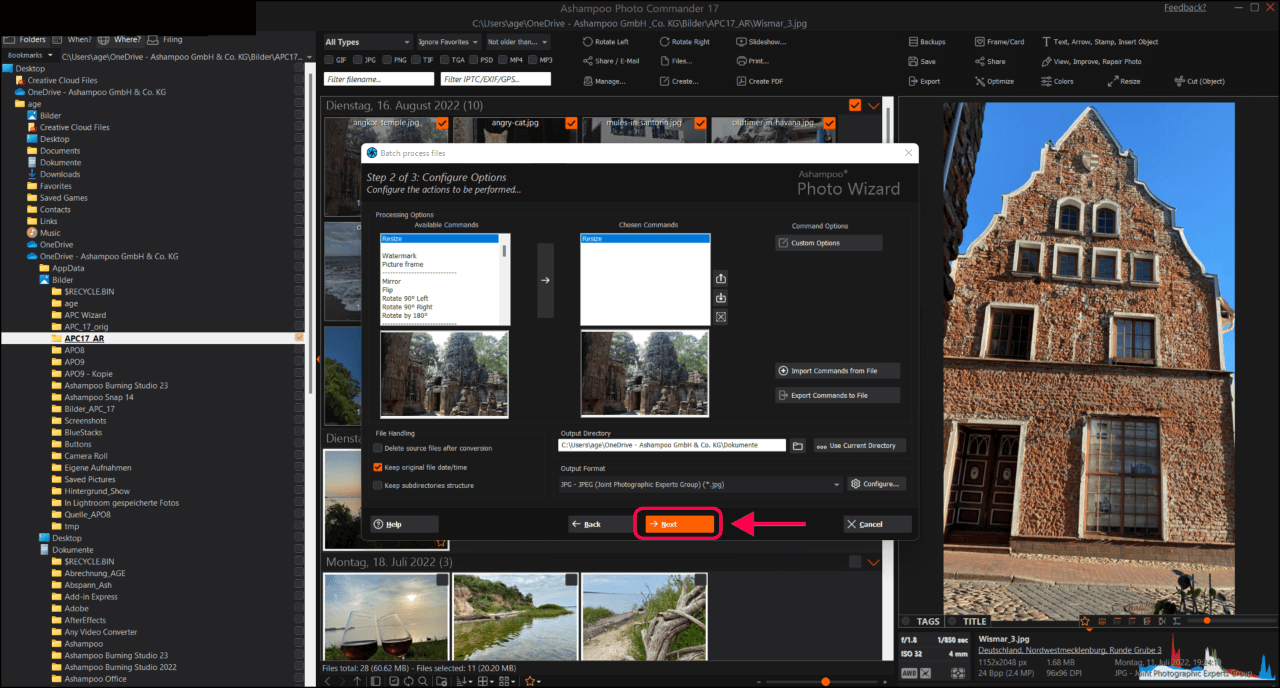This screenshot has width=1280, height=688.
Task: Toggle the GIF file type filter
Action: pyautogui.click(x=330, y=60)
